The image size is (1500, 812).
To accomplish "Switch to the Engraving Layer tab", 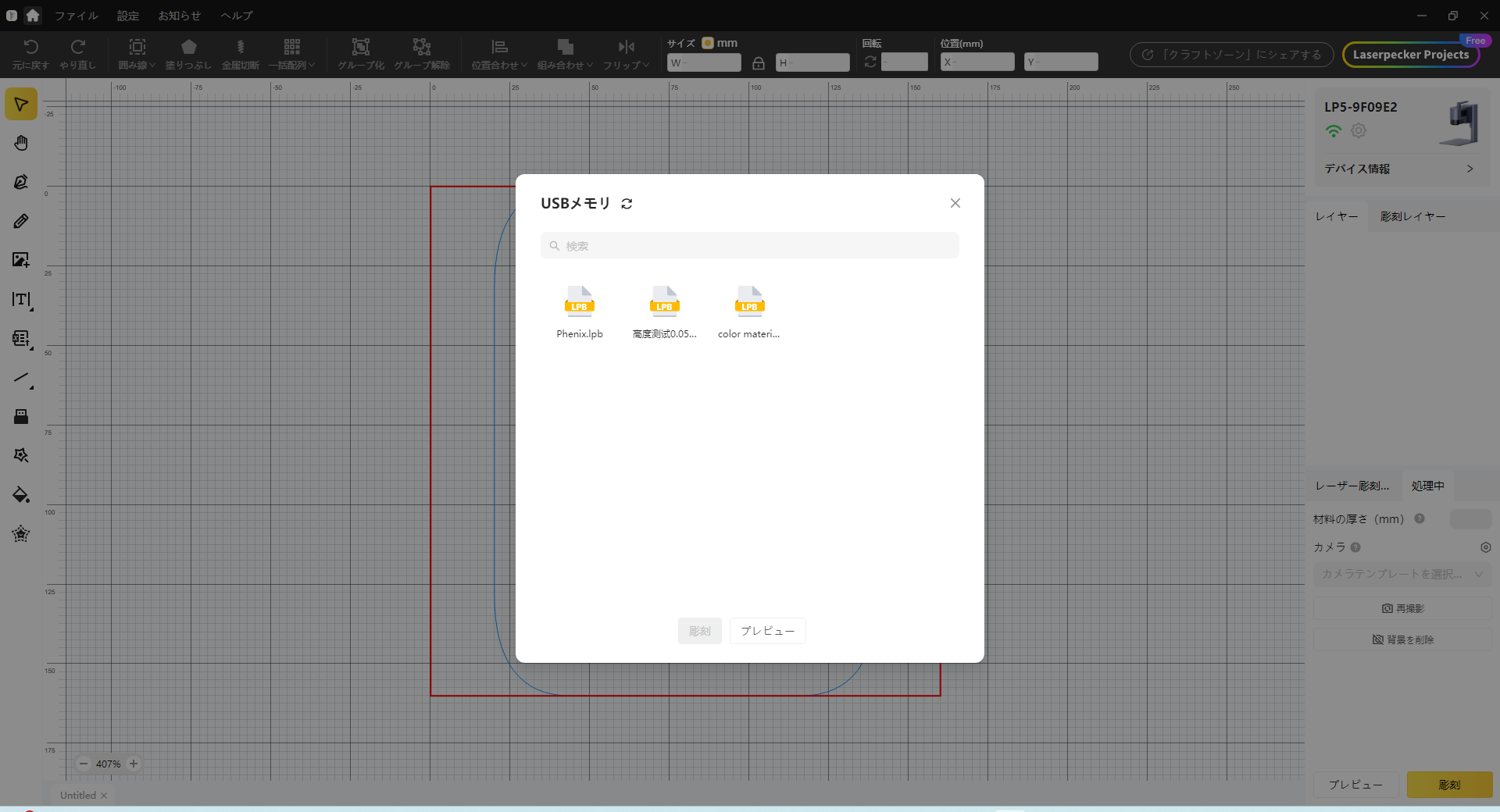I will click(x=1412, y=216).
